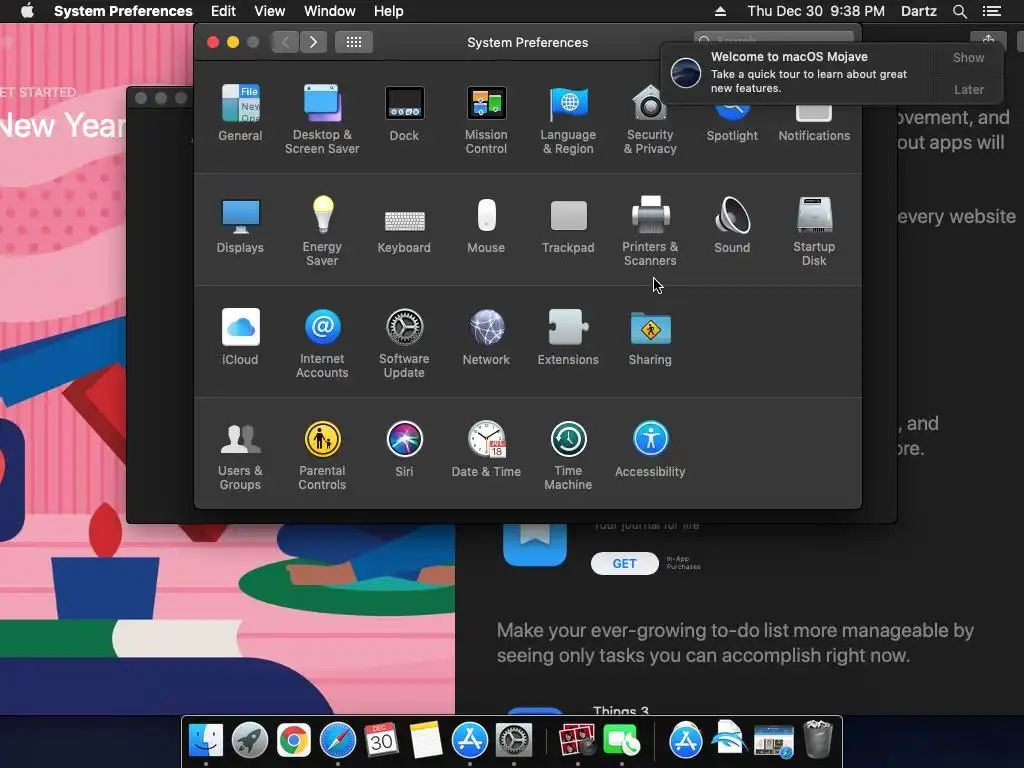1024x768 pixels.
Task: Open Users & Groups preferences
Action: (240, 456)
